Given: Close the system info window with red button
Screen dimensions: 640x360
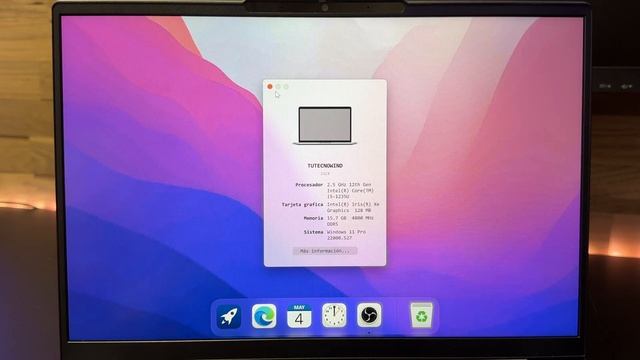Looking at the screenshot, I should pyautogui.click(x=270, y=87).
